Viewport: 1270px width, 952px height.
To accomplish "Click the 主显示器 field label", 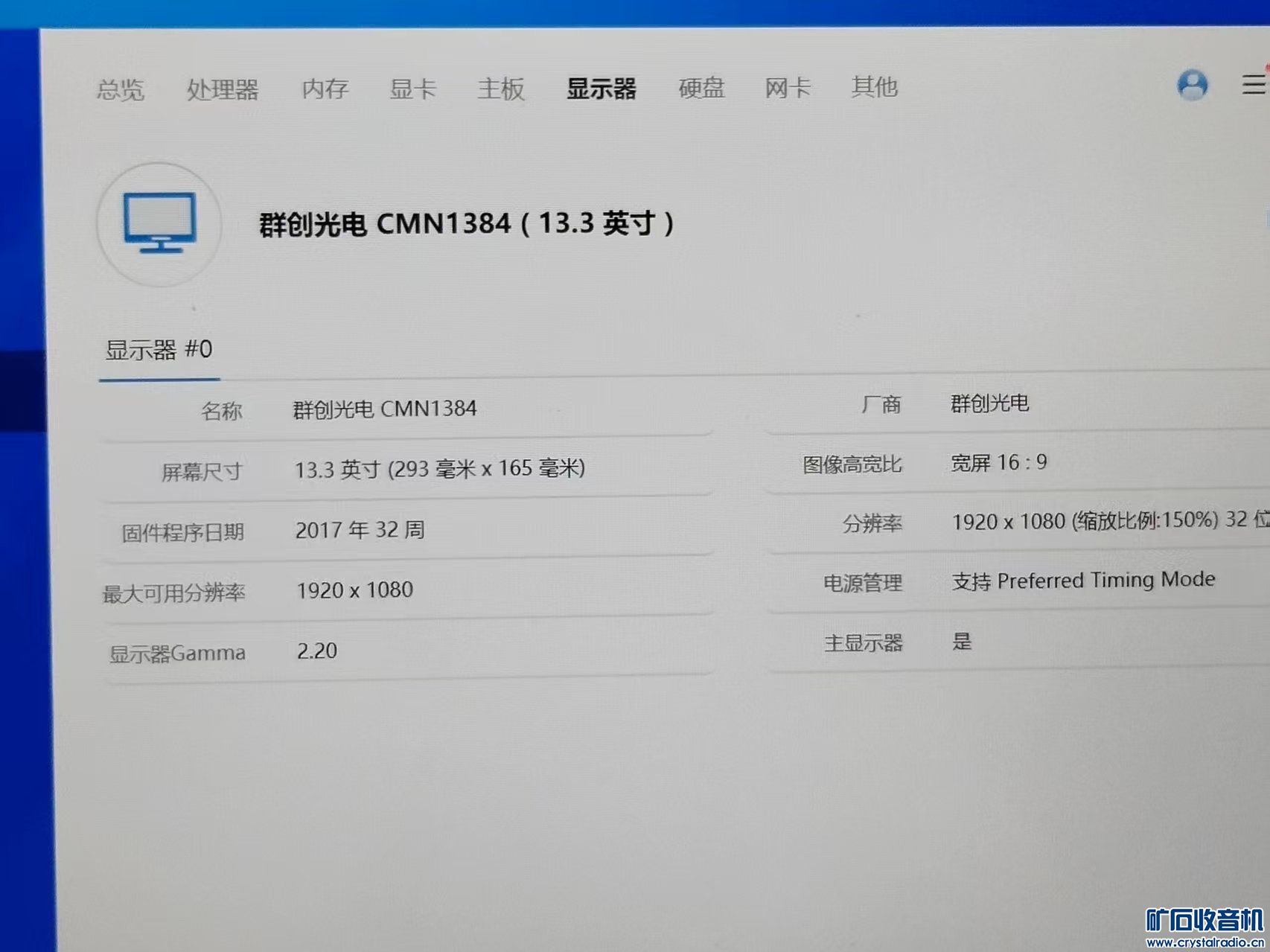I will pyautogui.click(x=864, y=643).
